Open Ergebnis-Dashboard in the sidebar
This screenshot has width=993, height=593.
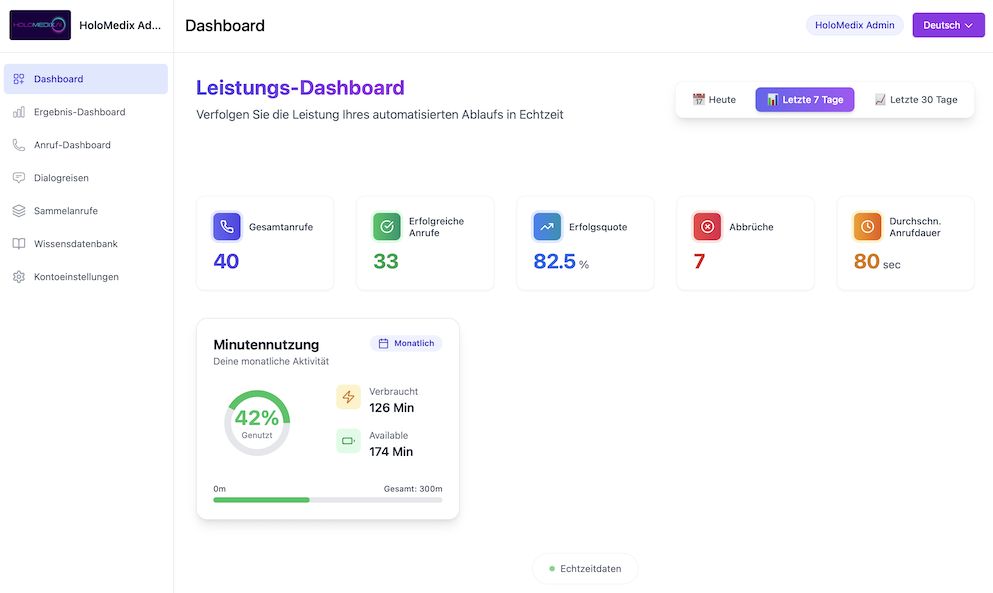(x=79, y=112)
